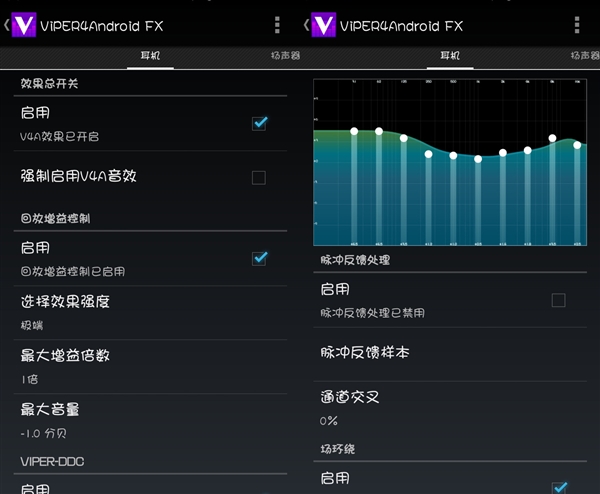The width and height of the screenshot is (600, 494).
Task: Open 最大增益倍数 setting
Action: click(x=150, y=367)
